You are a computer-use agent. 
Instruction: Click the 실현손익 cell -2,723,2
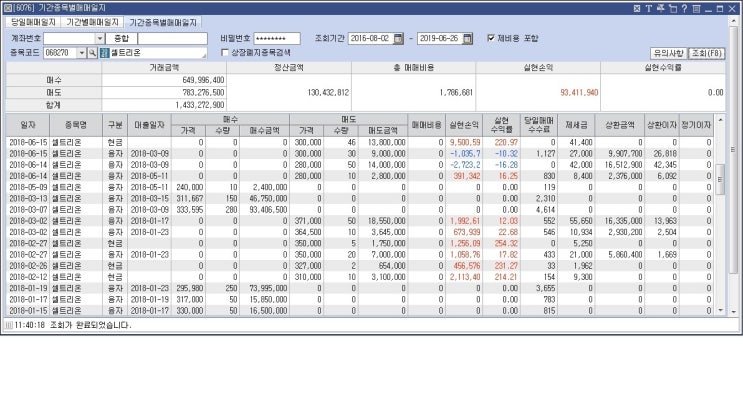pyautogui.click(x=465, y=165)
